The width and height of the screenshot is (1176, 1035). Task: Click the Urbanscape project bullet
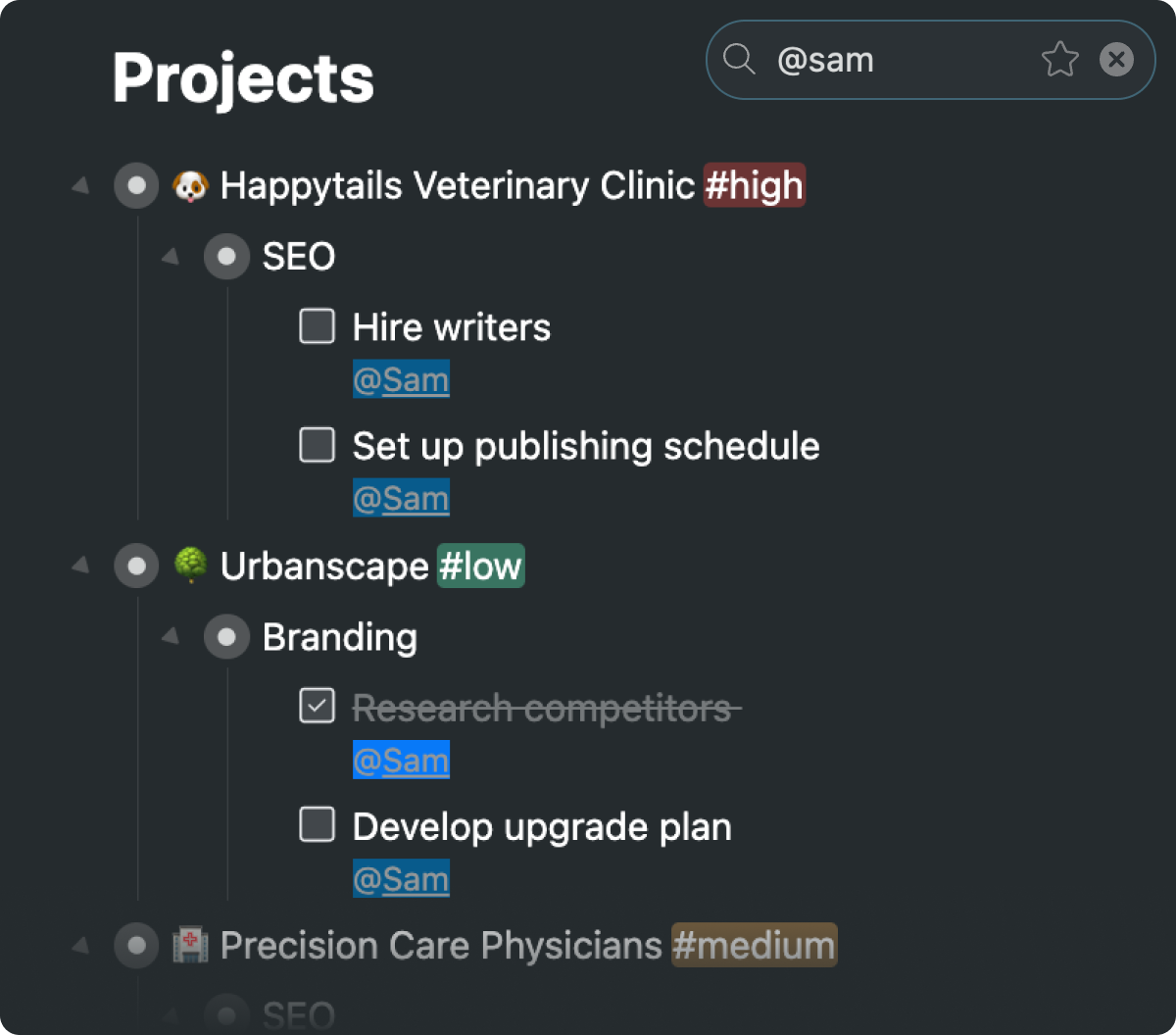click(136, 566)
